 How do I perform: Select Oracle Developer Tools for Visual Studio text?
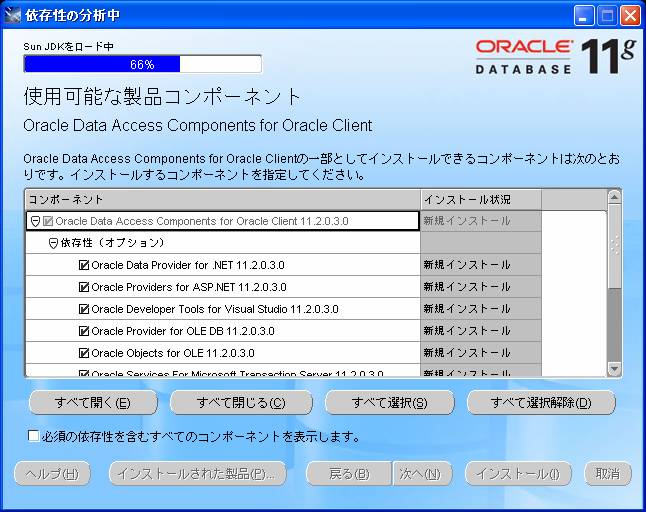coord(215,309)
